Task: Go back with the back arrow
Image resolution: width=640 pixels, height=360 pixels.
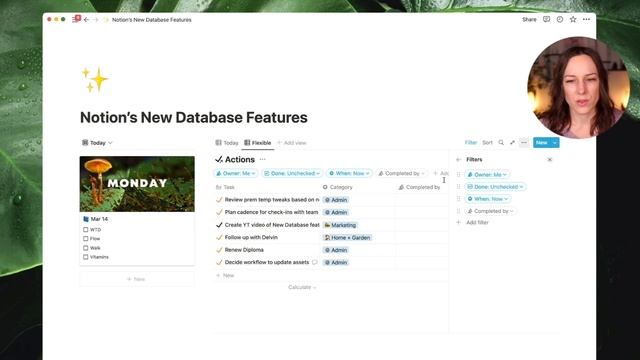Action: [86, 20]
